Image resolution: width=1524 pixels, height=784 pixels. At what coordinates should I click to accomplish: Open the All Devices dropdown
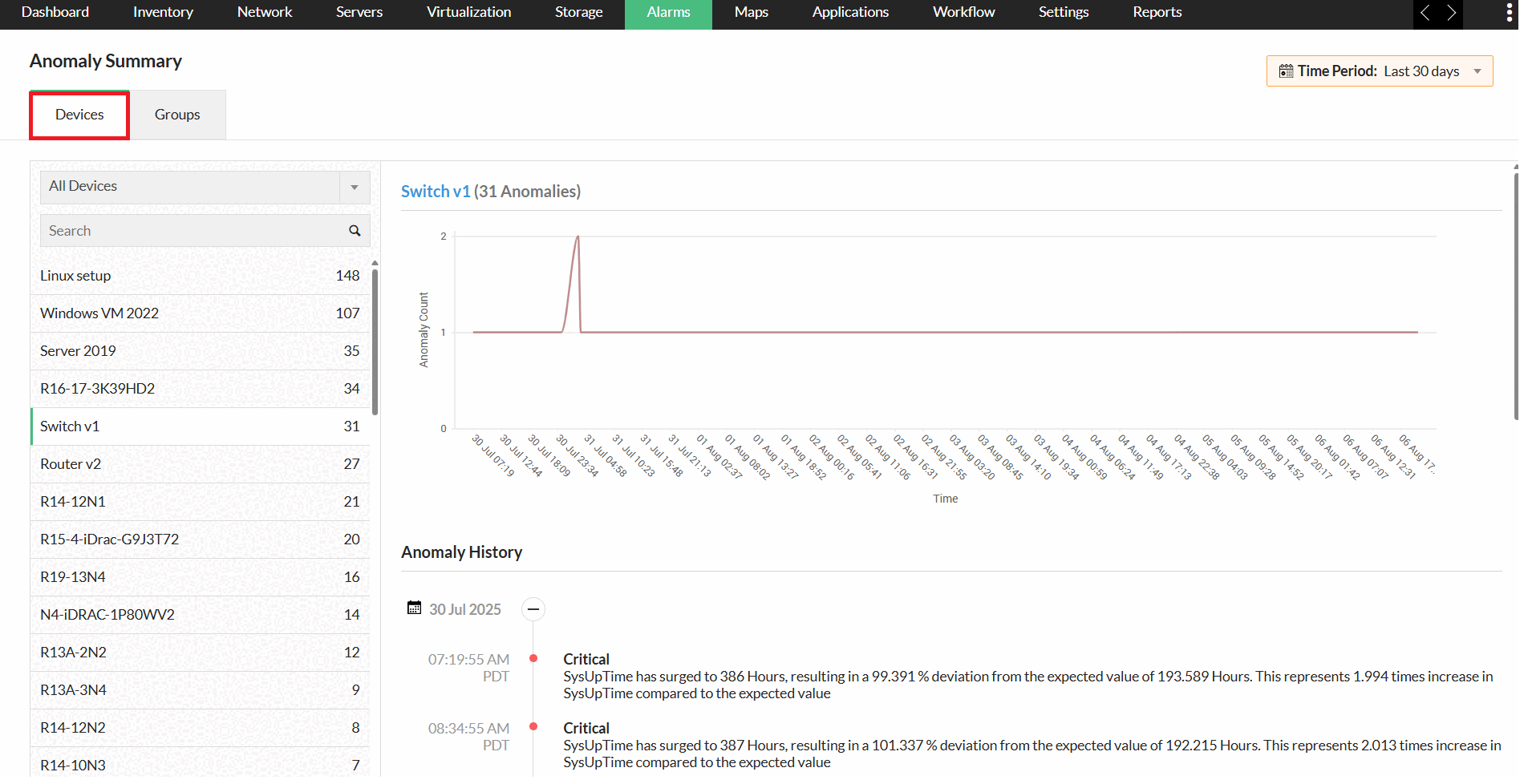pos(354,187)
